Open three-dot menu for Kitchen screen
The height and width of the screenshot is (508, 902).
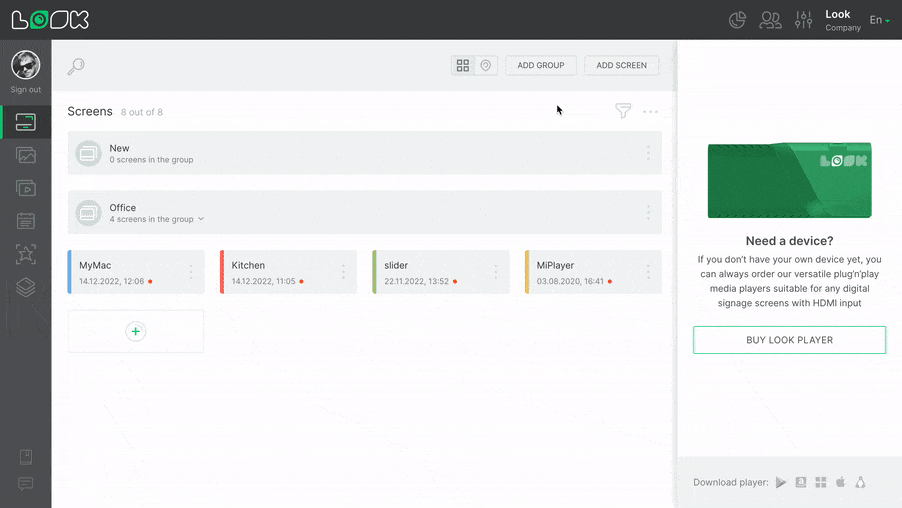pyautogui.click(x=343, y=272)
